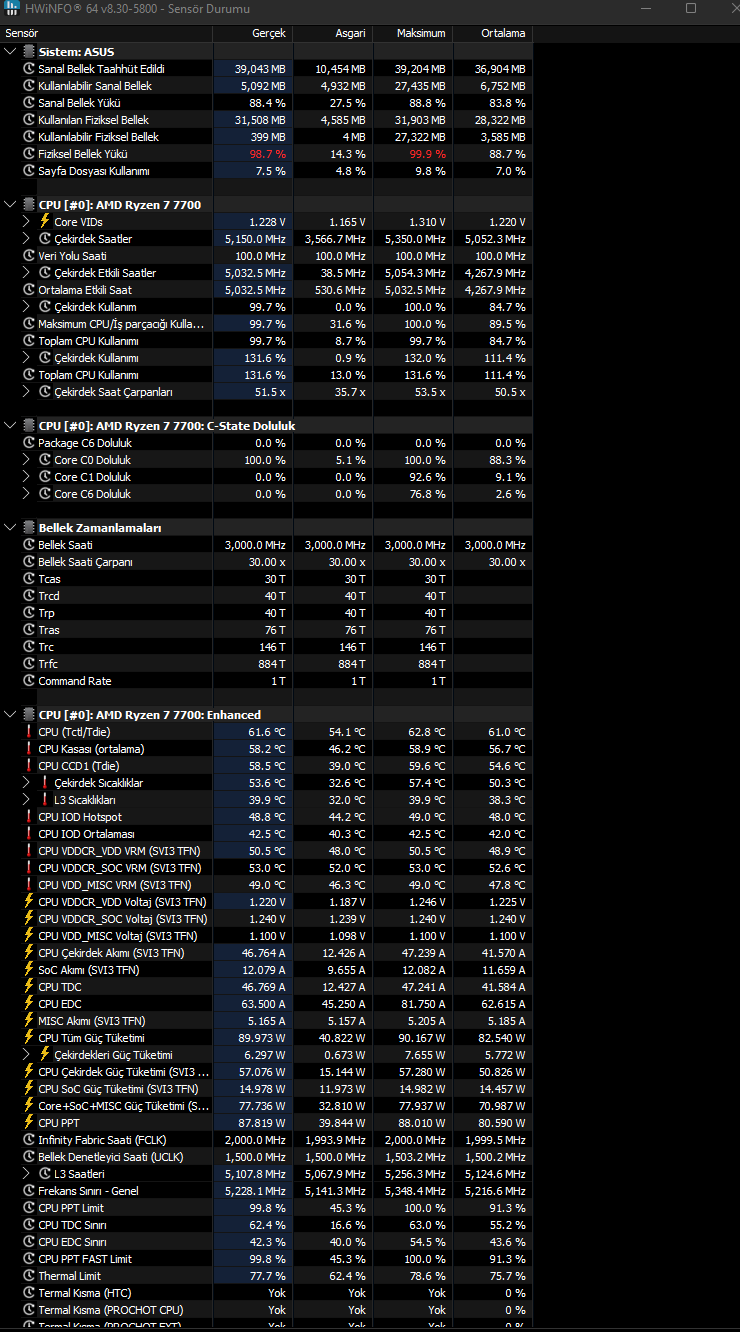
Task: Click chip icon beside Sistem: ASUS header
Action: tap(28, 52)
